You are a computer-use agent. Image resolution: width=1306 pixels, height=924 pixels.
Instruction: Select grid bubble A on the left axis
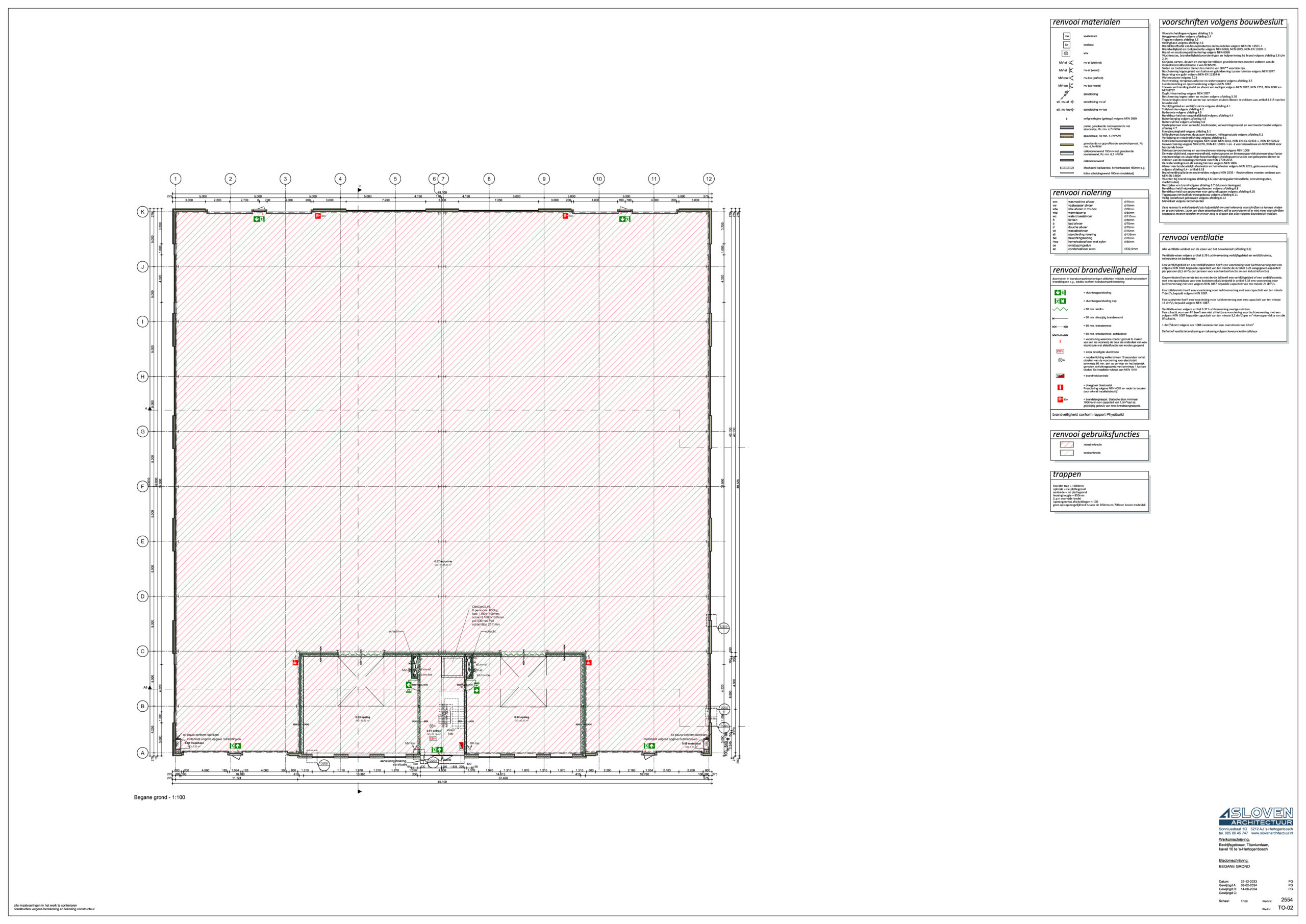click(143, 753)
